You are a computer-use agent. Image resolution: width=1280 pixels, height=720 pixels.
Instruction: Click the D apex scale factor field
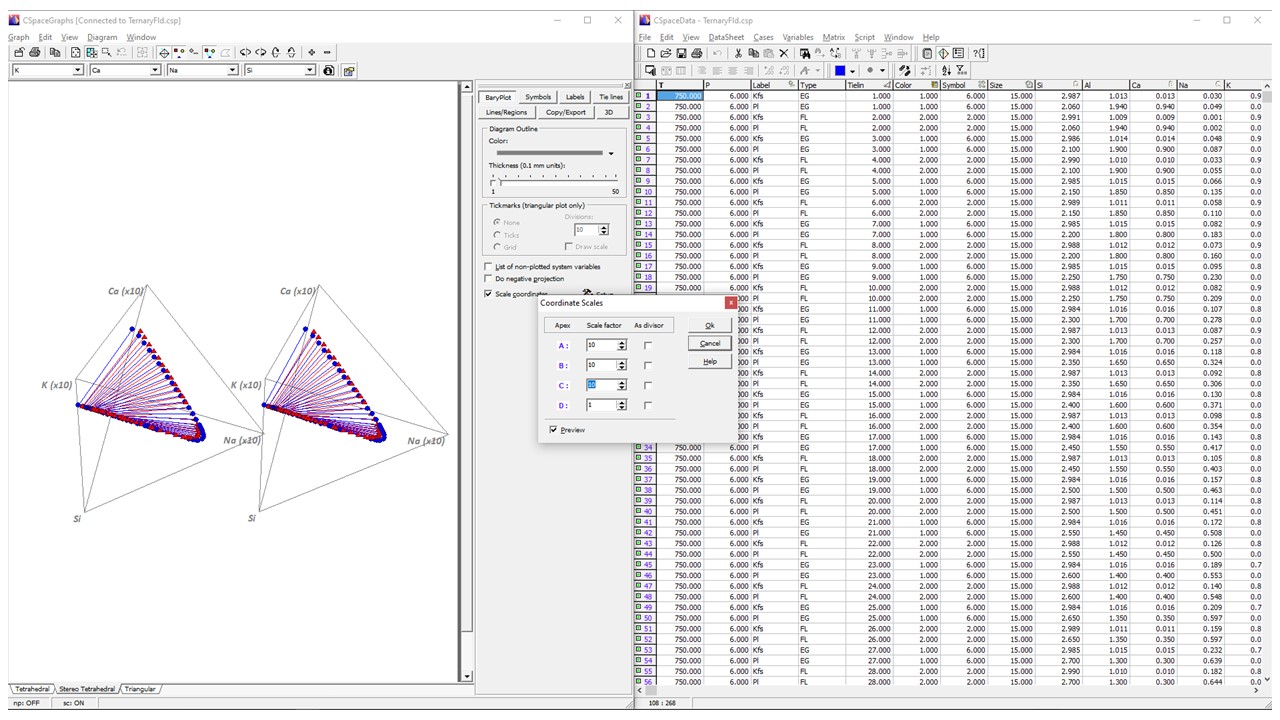point(601,405)
